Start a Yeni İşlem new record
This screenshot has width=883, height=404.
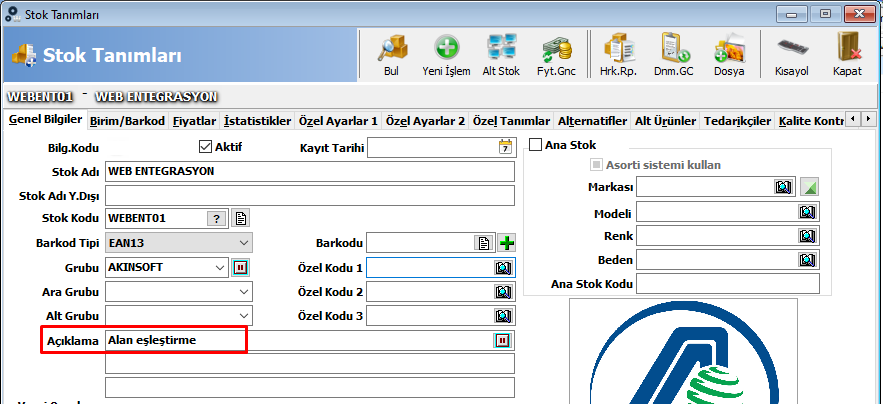[x=446, y=55]
